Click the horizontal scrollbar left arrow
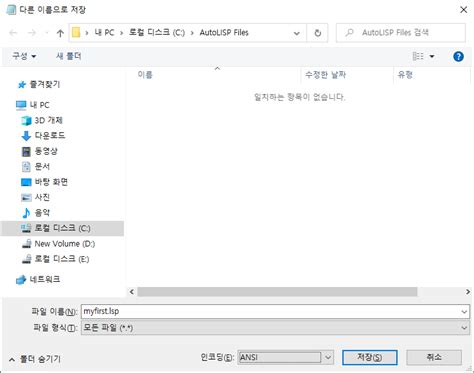Viewport: 474px width, 373px height. click(x=132, y=292)
